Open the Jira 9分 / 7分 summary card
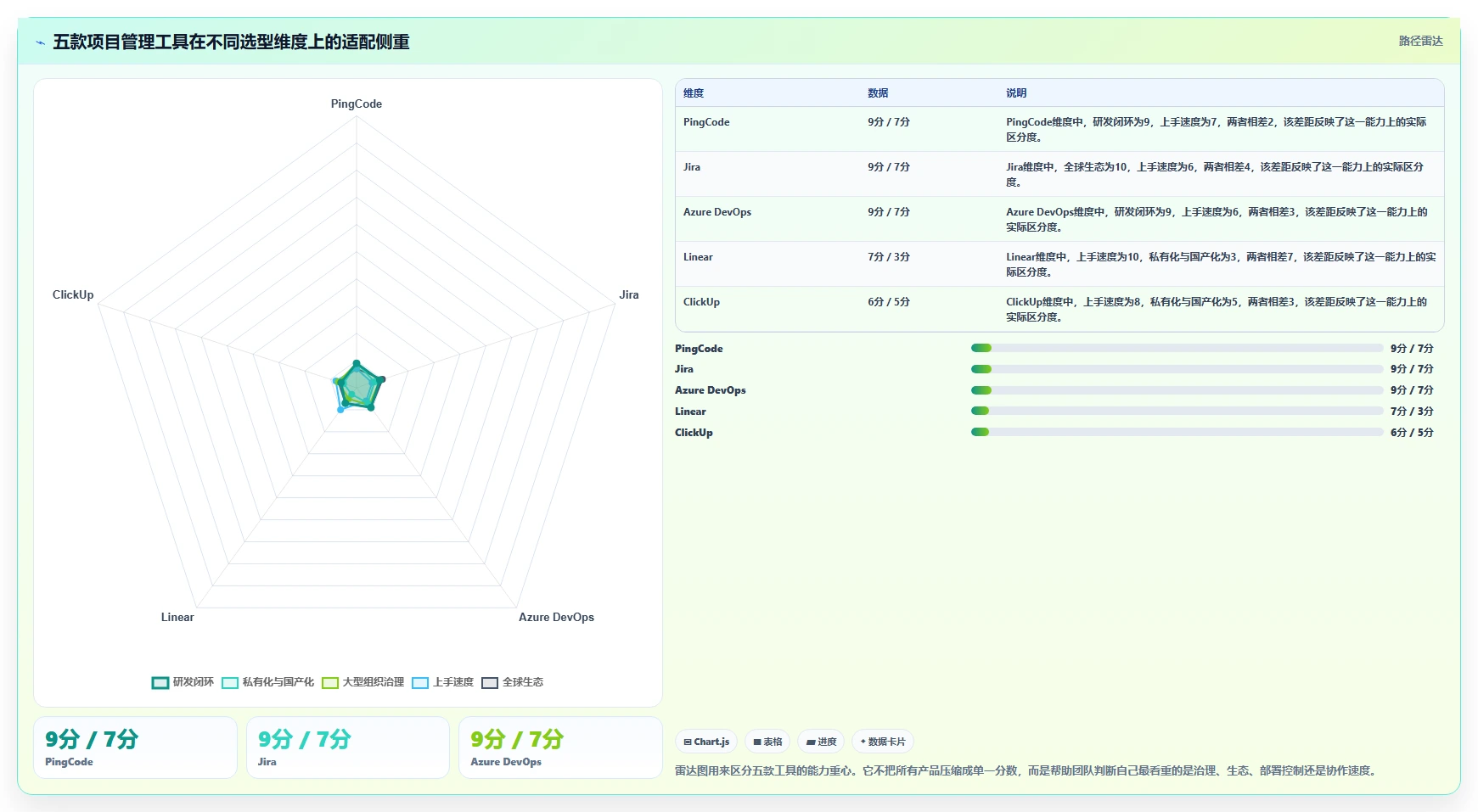The width and height of the screenshot is (1478, 812). (348, 748)
